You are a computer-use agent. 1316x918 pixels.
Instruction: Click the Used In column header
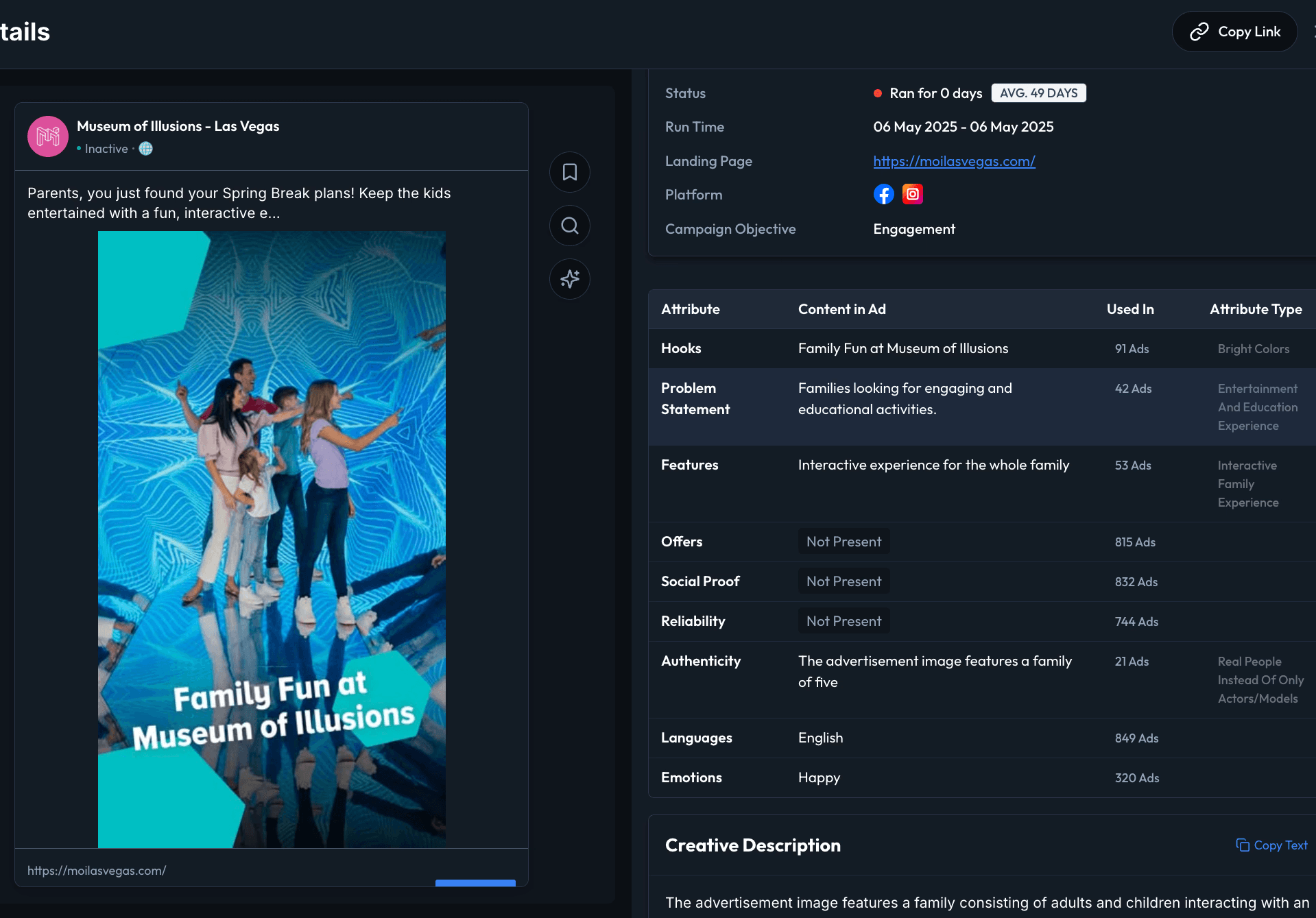point(1130,309)
